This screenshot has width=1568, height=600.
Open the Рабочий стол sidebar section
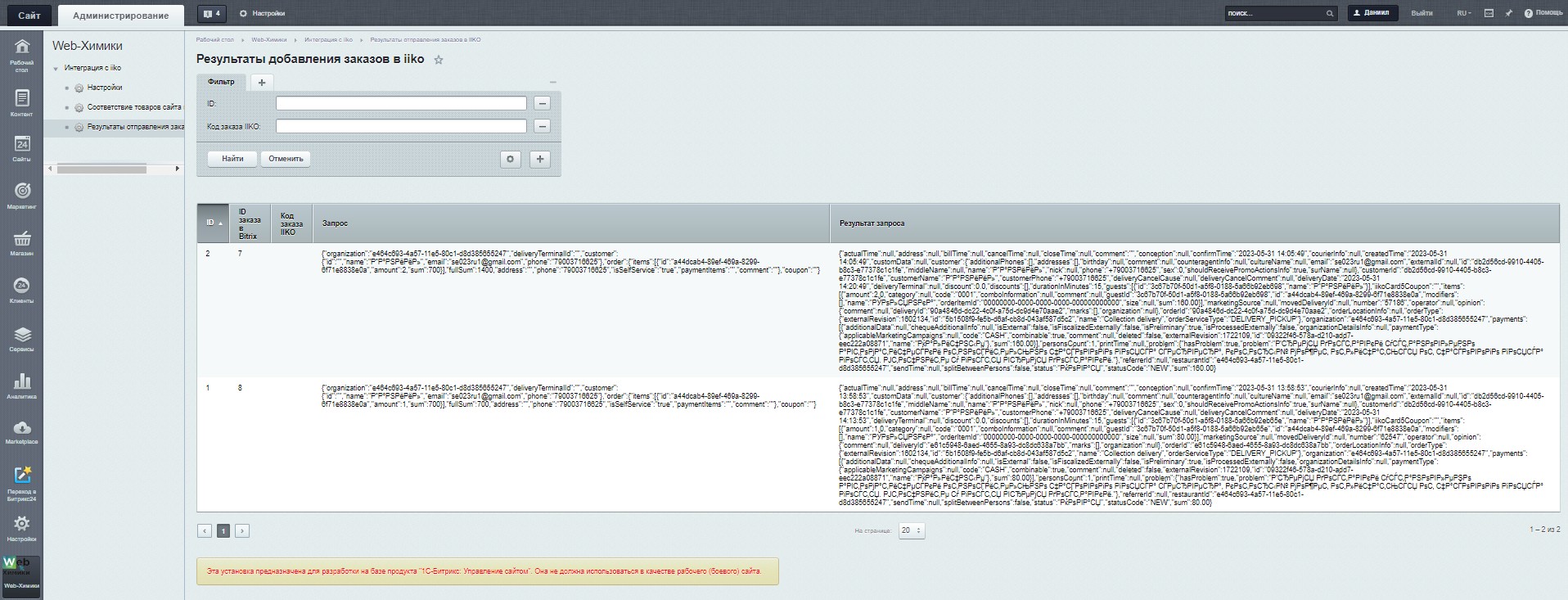22,54
